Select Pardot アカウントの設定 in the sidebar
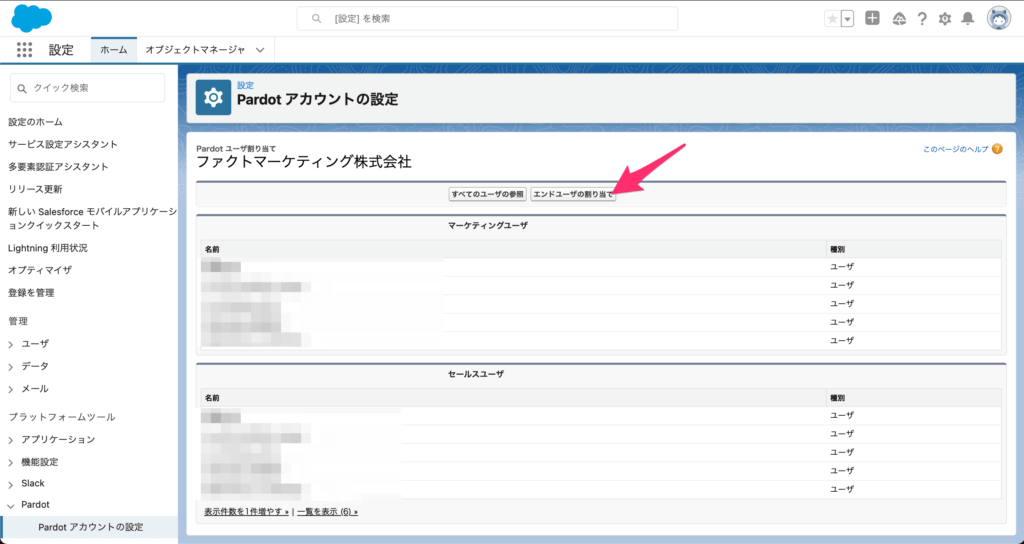The width and height of the screenshot is (1024, 544). [91, 527]
